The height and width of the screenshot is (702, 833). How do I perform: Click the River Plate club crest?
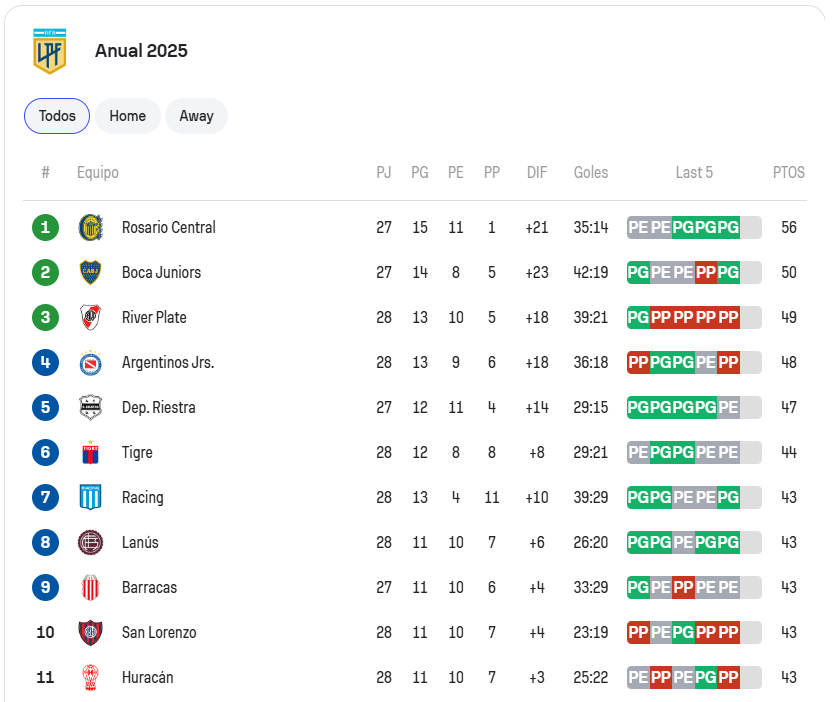click(90, 317)
